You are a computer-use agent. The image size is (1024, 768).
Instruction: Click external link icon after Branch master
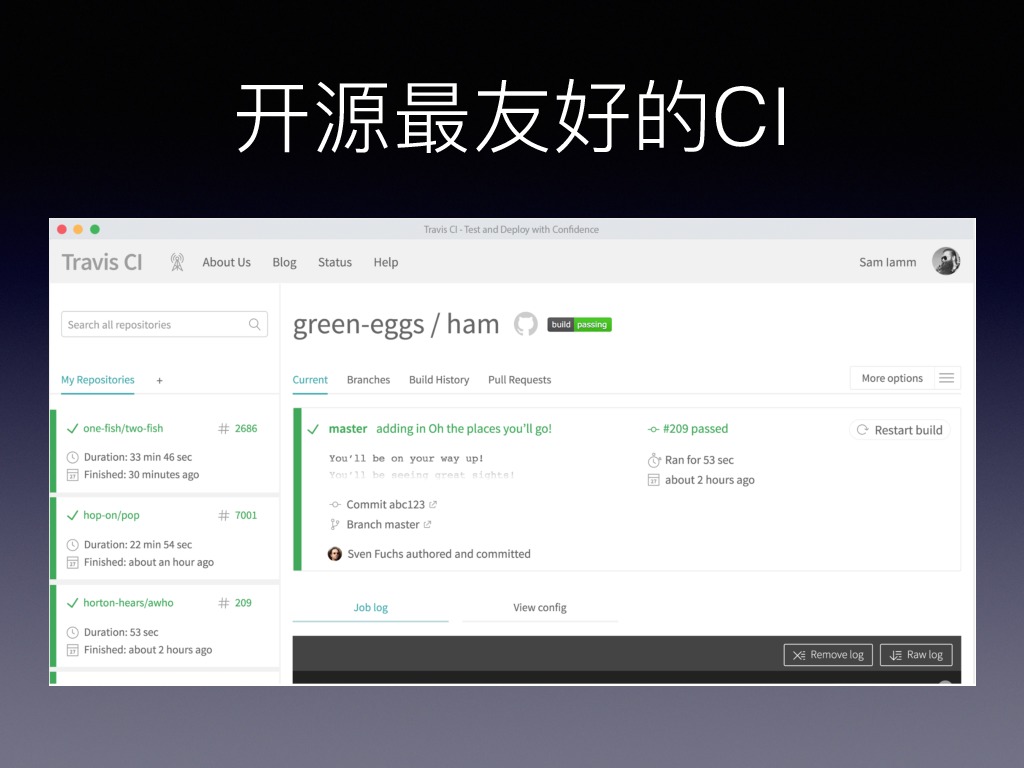point(427,524)
